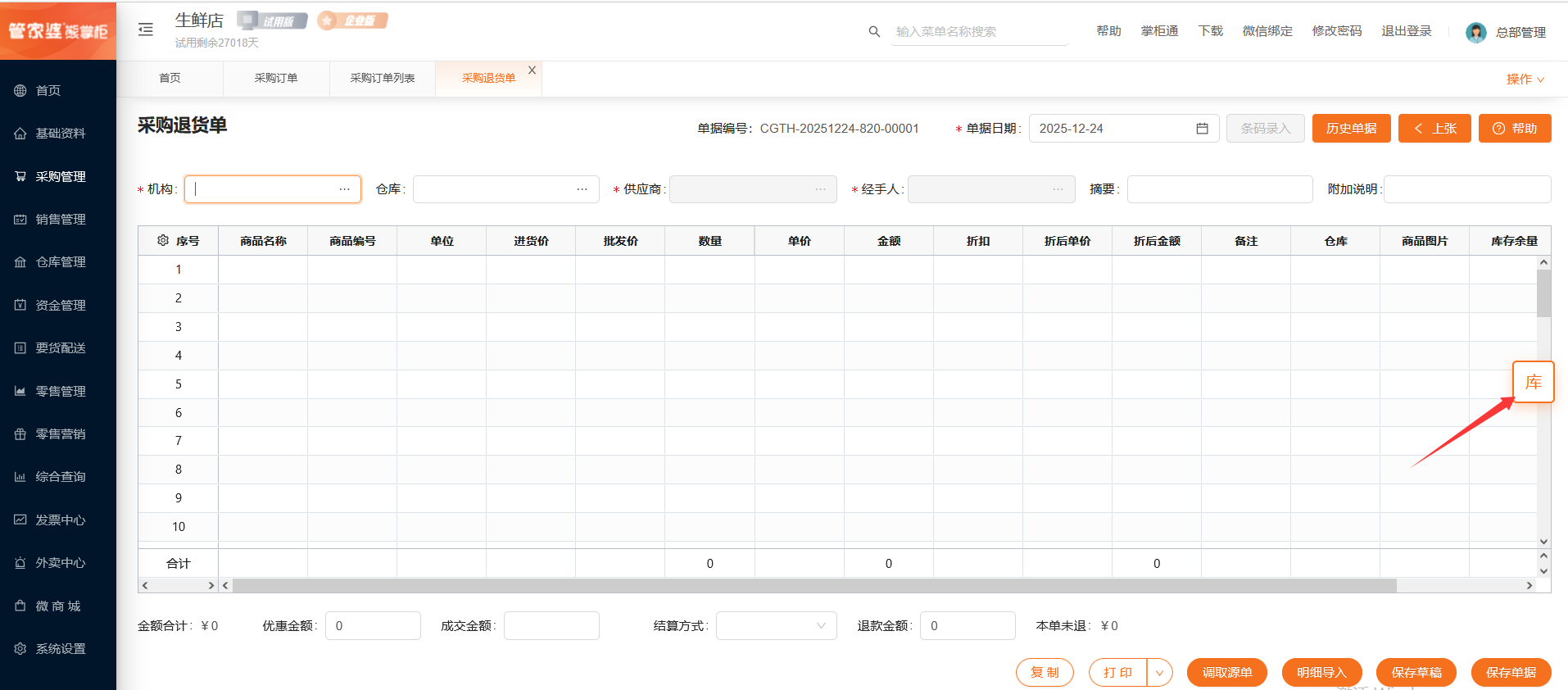The height and width of the screenshot is (690, 1568).
Task: Expand the 操作 dropdown menu
Action: 1525,79
